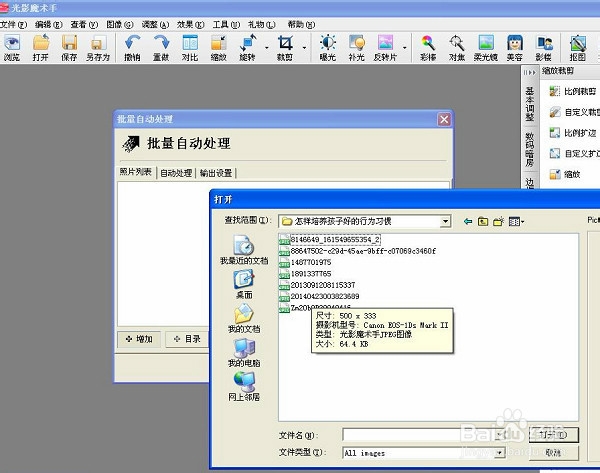
Task: Open the 帮助 menu
Action: 302,24
